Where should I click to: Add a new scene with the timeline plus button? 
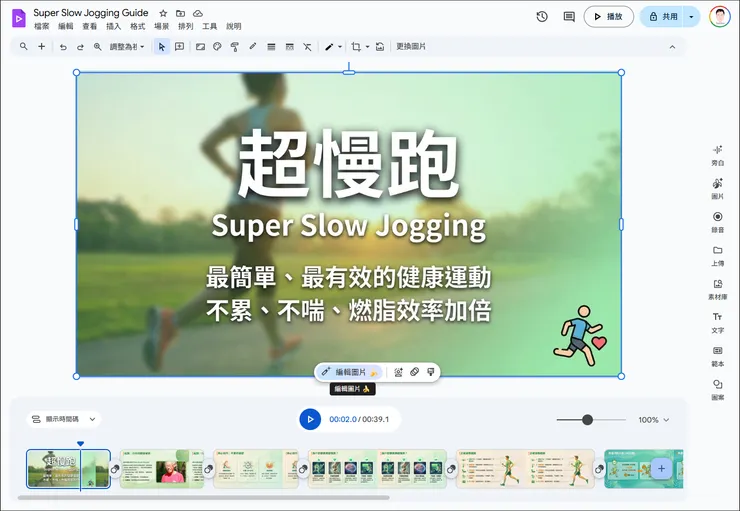tap(661, 469)
